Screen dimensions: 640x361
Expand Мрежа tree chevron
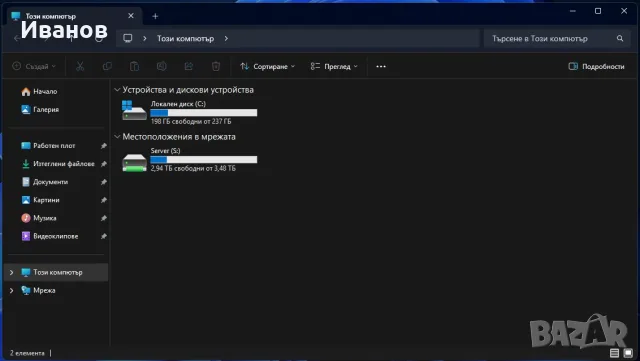coord(11,290)
